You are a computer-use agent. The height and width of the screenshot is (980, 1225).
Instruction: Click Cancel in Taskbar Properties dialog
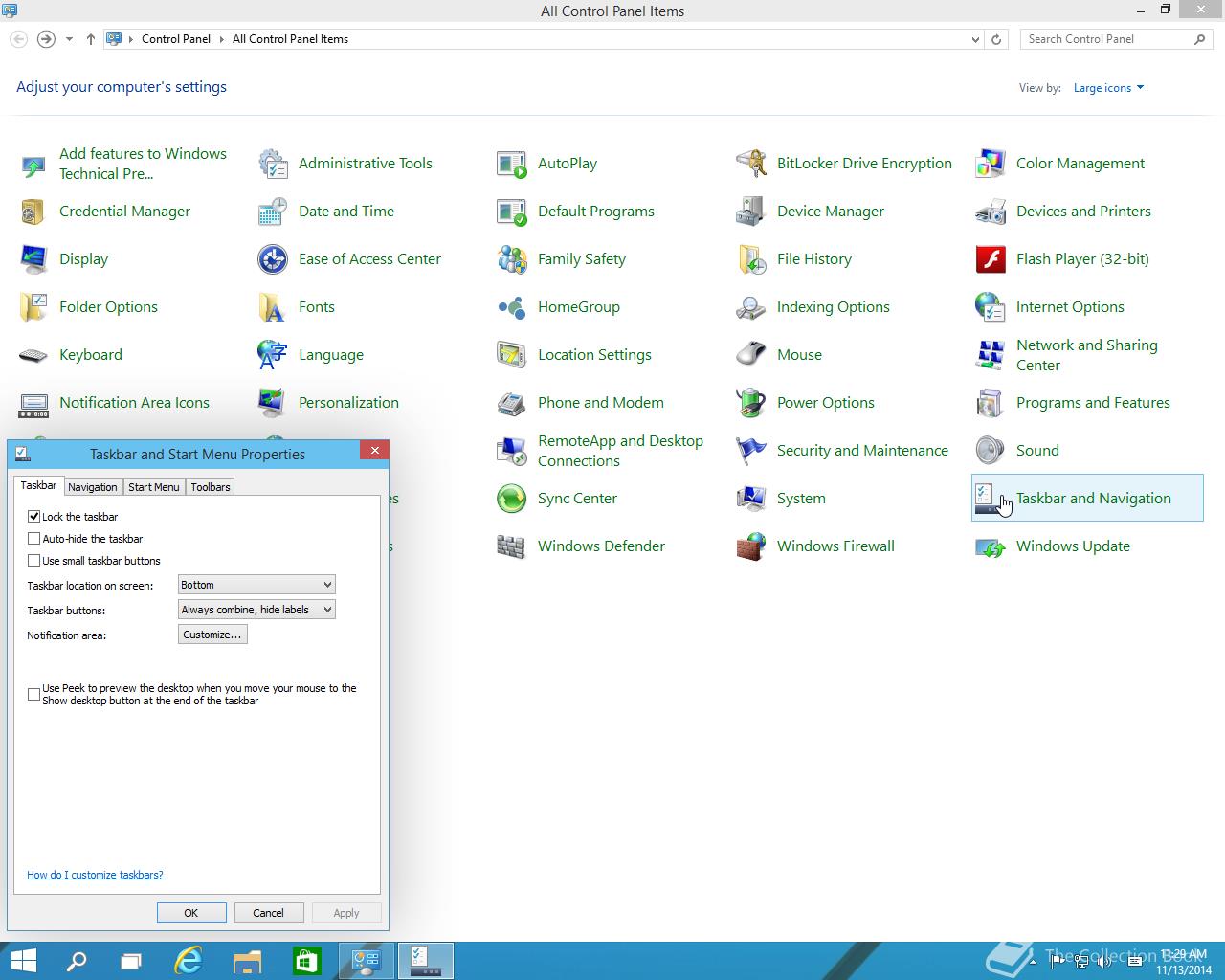[268, 913]
